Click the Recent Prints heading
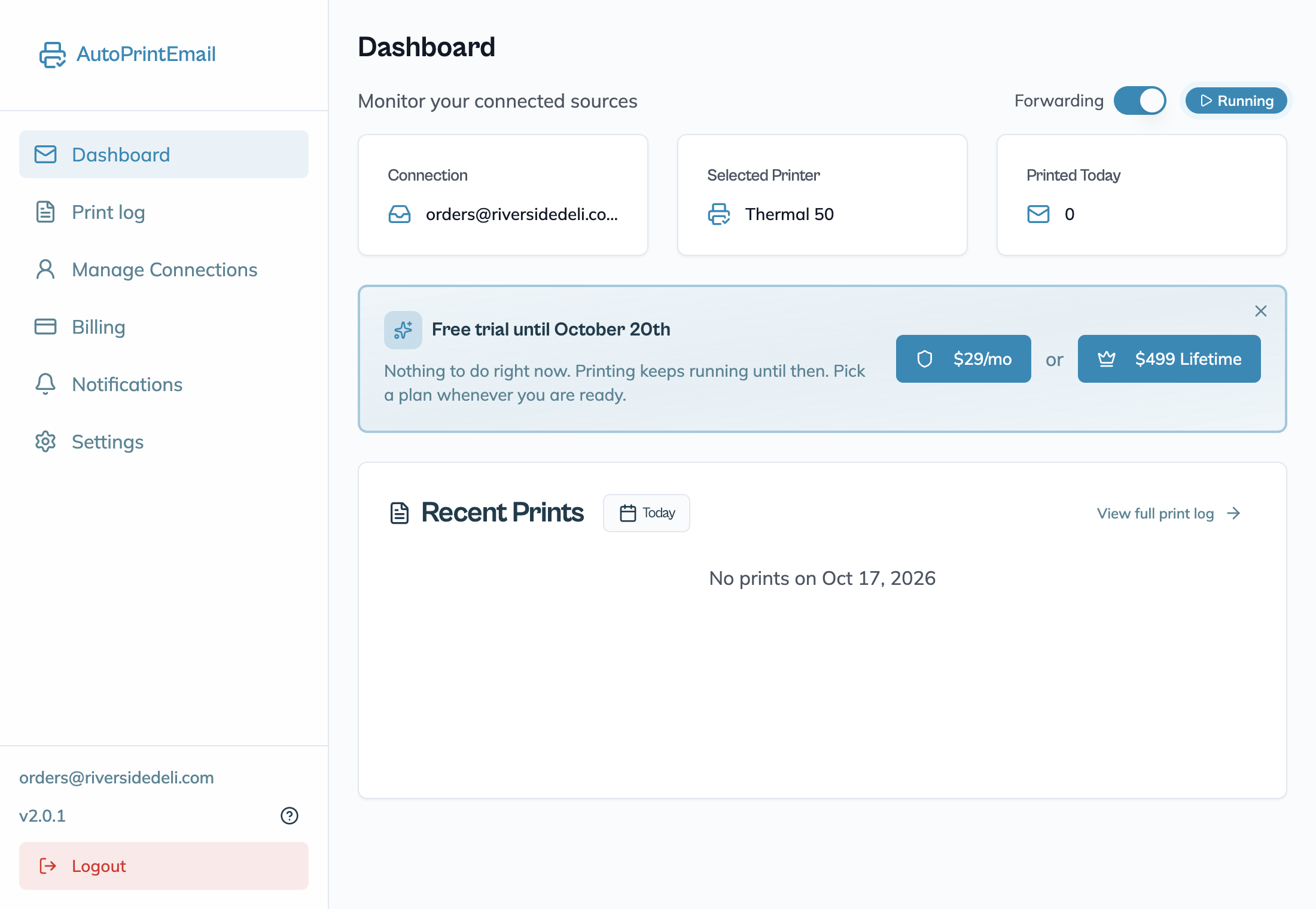 tap(502, 513)
